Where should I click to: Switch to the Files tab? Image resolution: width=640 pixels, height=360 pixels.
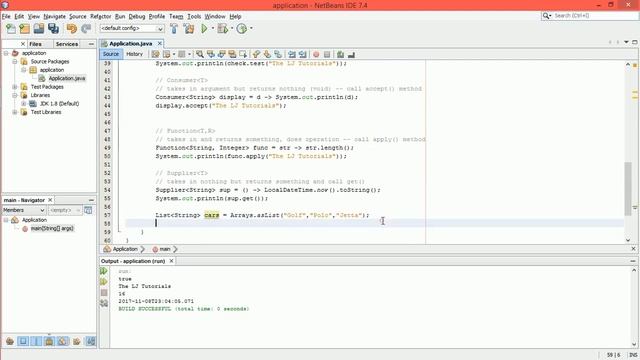tap(36, 44)
